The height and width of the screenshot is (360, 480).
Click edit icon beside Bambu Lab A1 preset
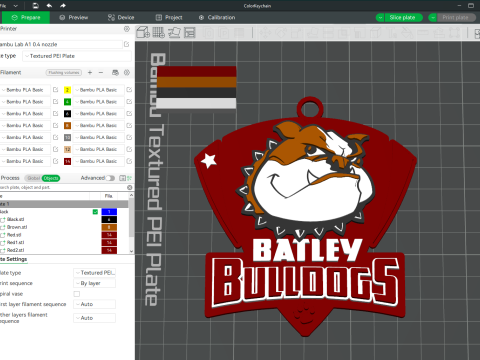coord(127,44)
